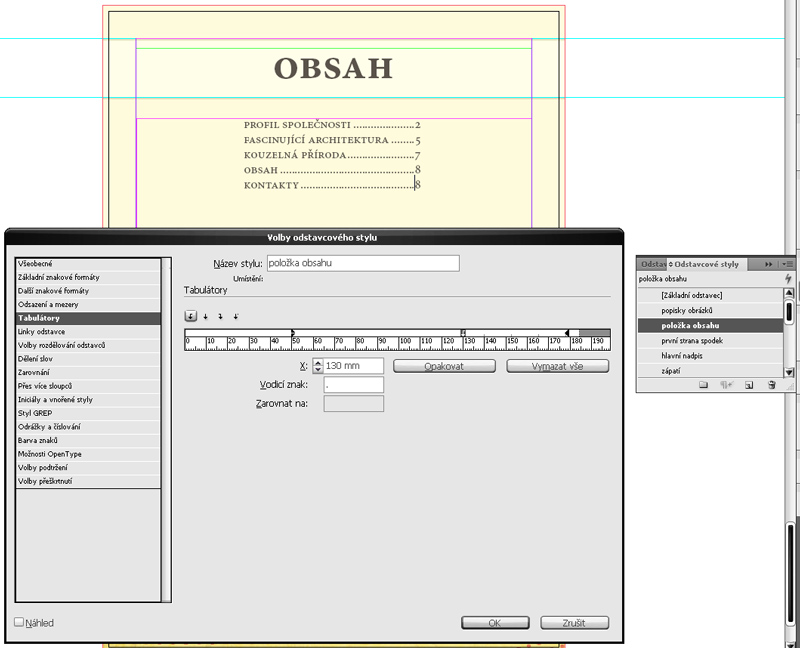The image size is (800, 648).
Task: Click the Vymazat vše button
Action: click(558, 366)
